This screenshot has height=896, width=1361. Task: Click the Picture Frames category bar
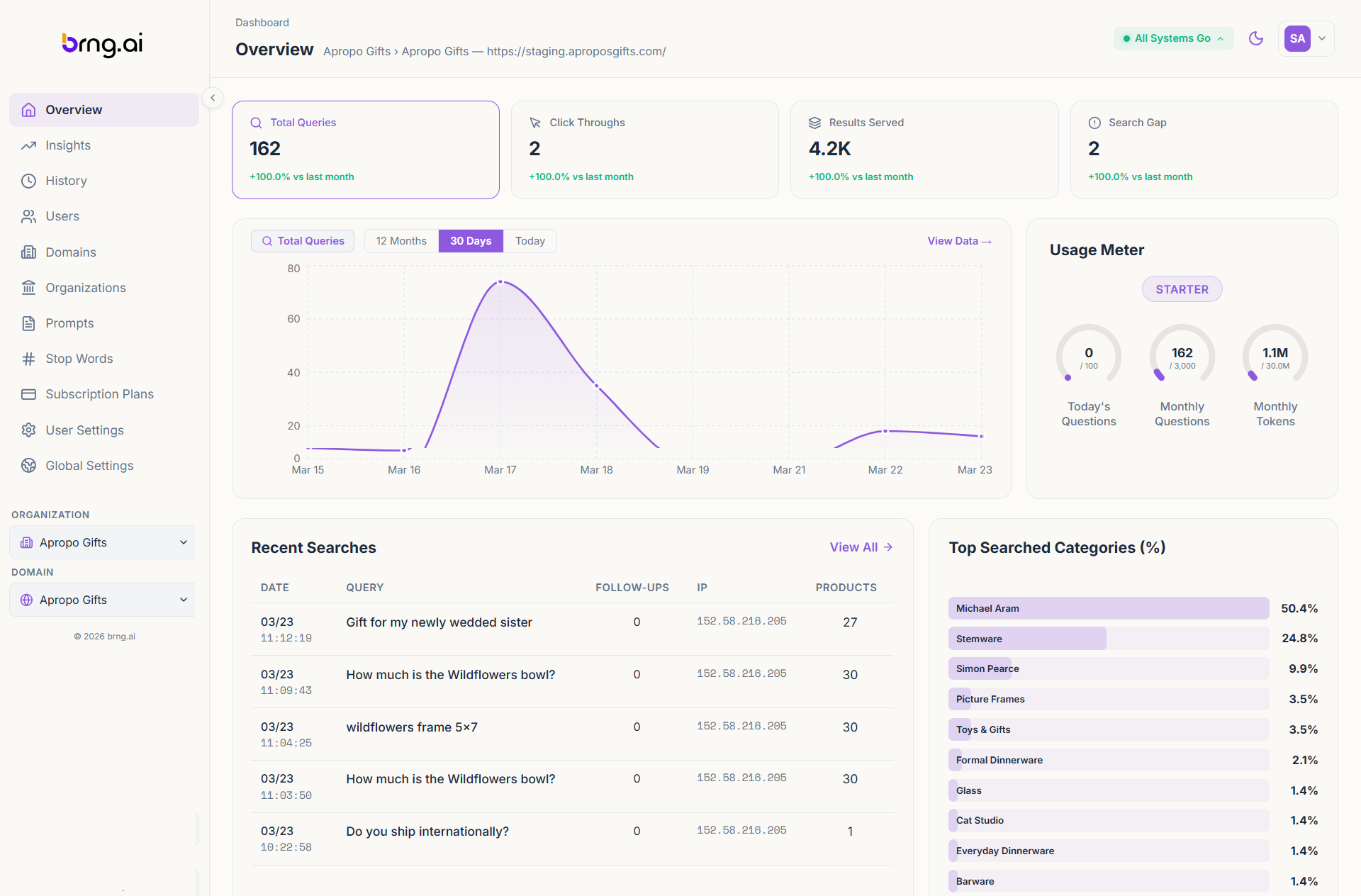[1109, 699]
